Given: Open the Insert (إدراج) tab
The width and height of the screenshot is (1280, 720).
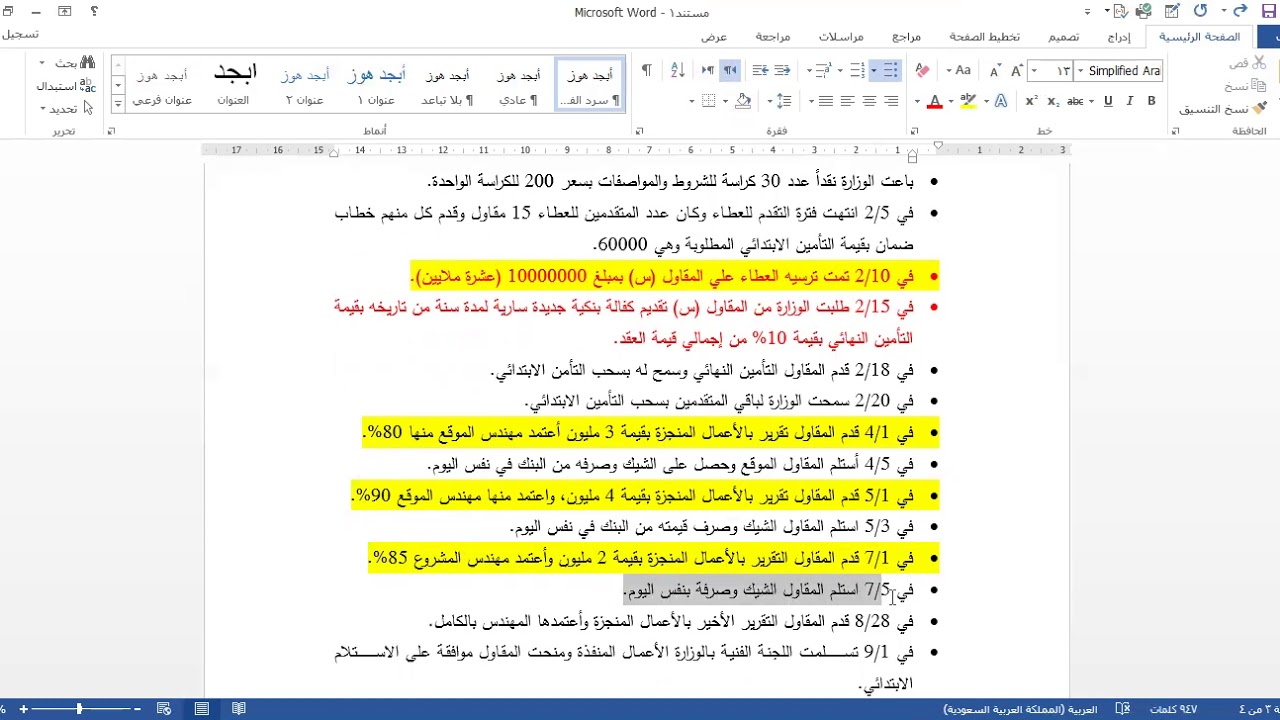Looking at the screenshot, I should point(1119,37).
